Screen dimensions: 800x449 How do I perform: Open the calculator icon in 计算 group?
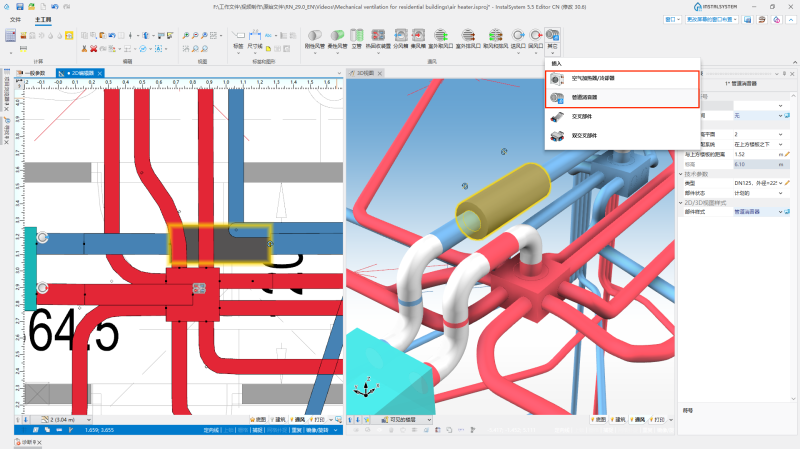click(x=10, y=35)
